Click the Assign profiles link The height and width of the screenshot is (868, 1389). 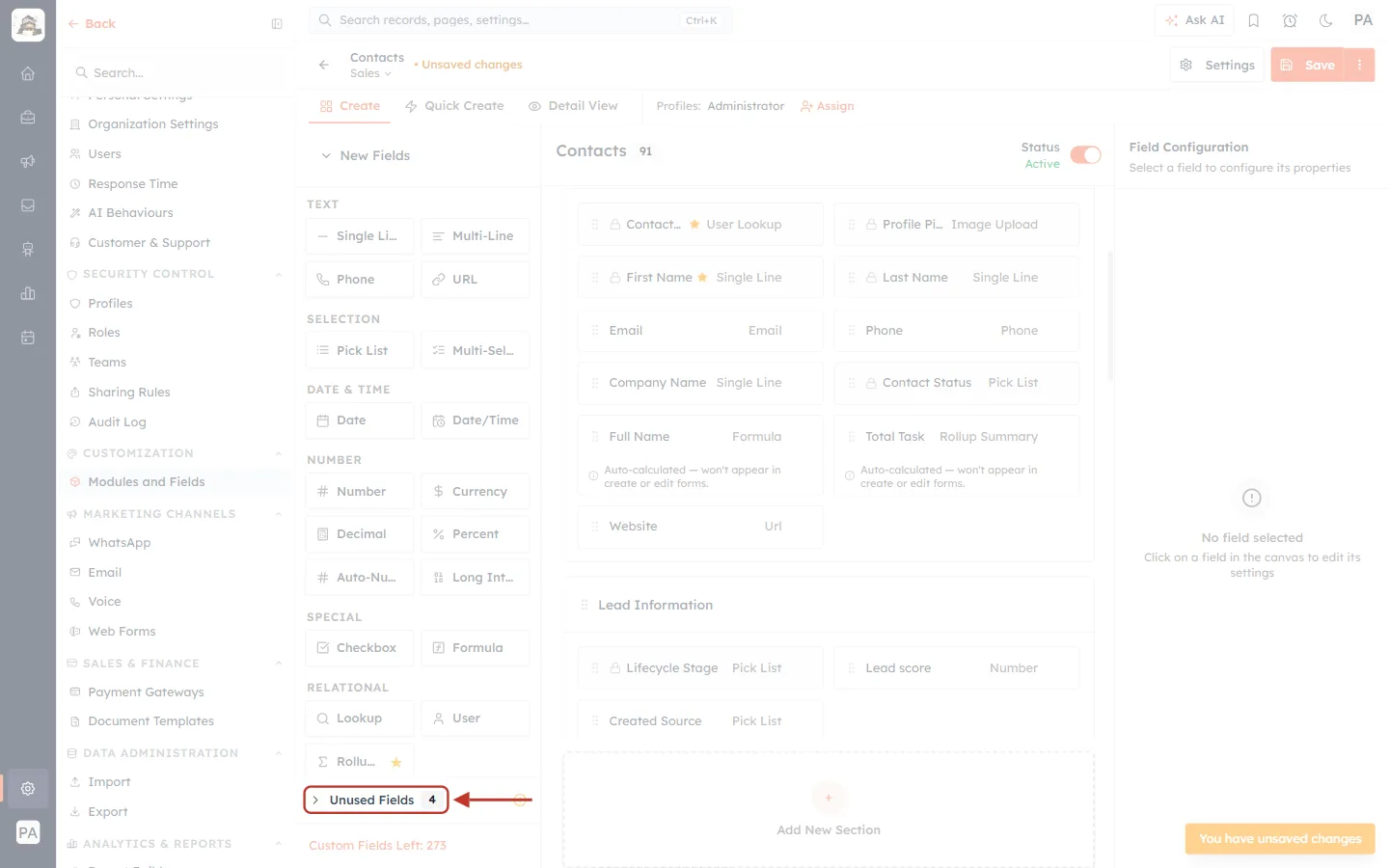tap(828, 106)
